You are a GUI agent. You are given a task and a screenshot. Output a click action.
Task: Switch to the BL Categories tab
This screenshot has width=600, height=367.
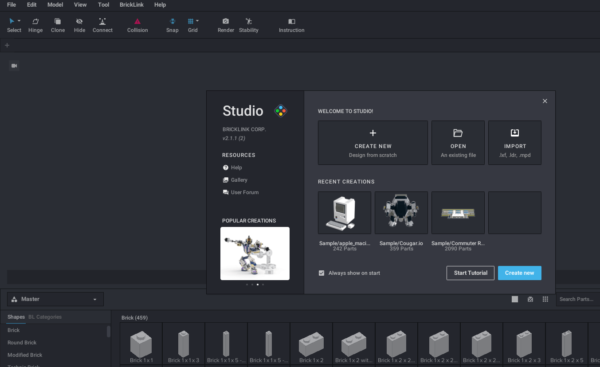tap(45, 317)
